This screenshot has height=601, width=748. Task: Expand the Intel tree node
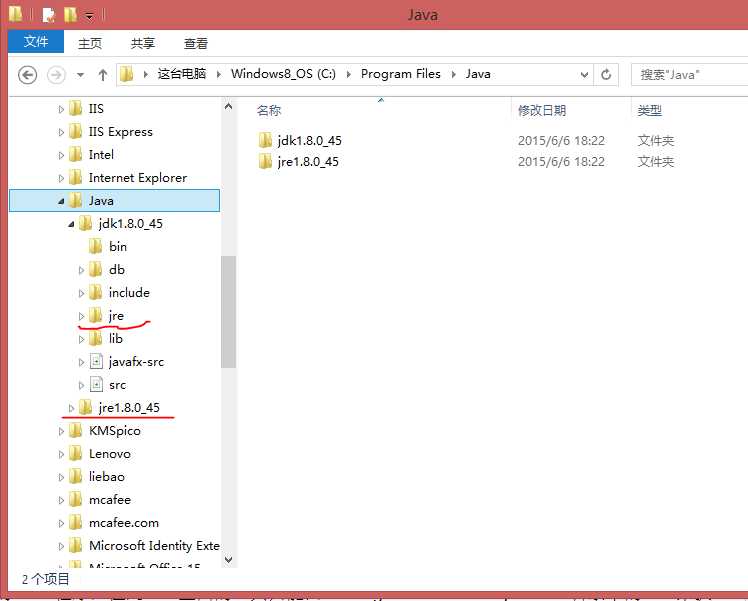(61, 155)
